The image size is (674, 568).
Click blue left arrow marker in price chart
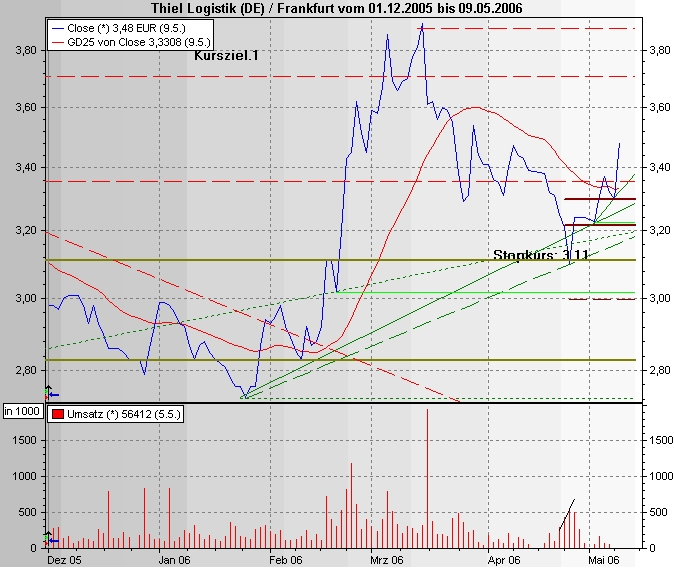click(x=54, y=394)
